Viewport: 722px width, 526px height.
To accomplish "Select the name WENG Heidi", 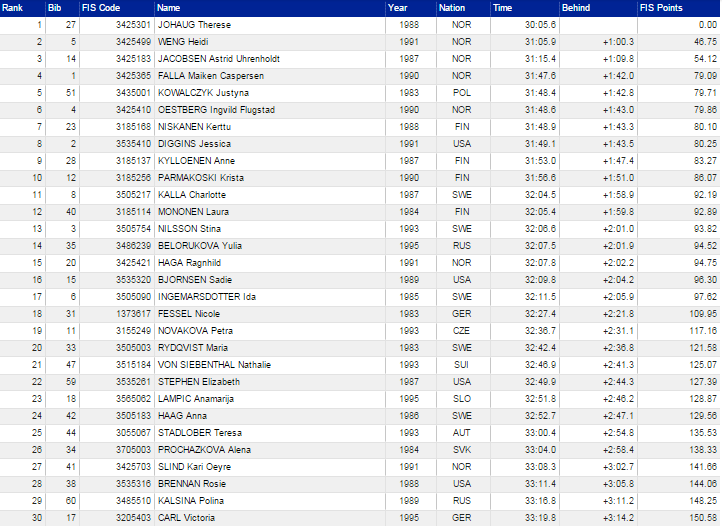I will tap(183, 42).
